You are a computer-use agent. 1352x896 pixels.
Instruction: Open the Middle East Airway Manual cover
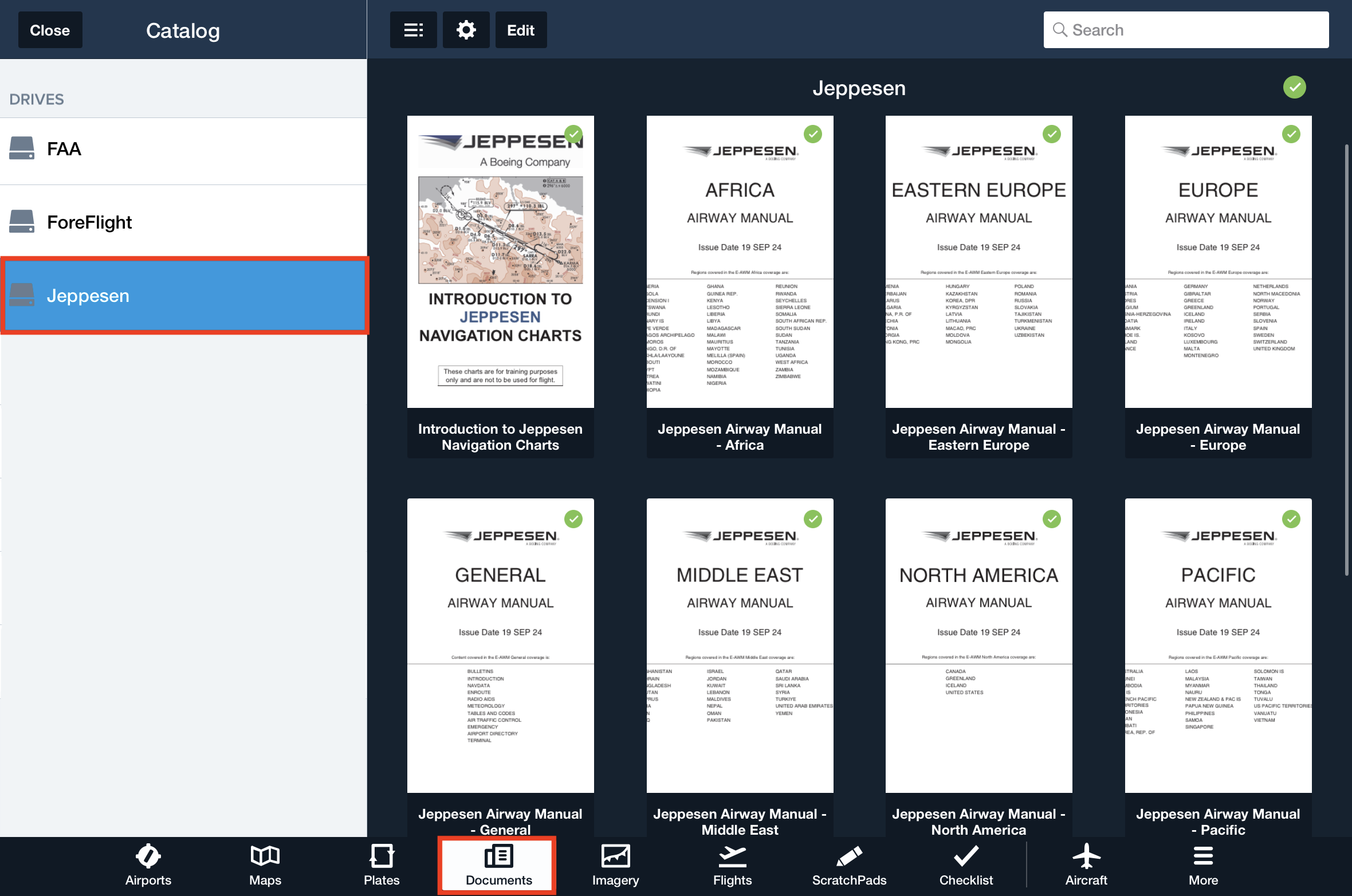[740, 646]
